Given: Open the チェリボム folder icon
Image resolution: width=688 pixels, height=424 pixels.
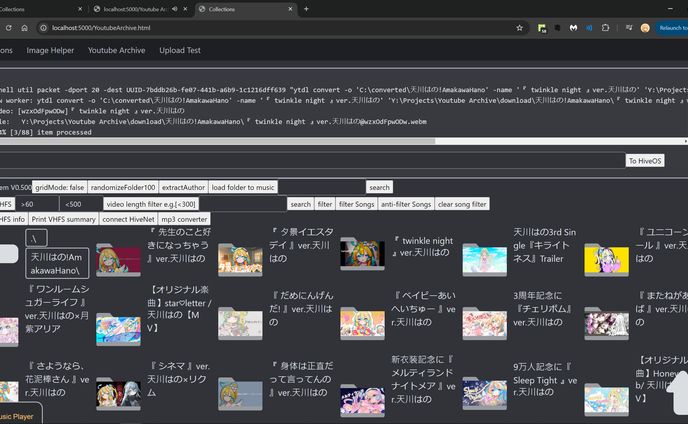Looking at the screenshot, I should pos(484,323).
